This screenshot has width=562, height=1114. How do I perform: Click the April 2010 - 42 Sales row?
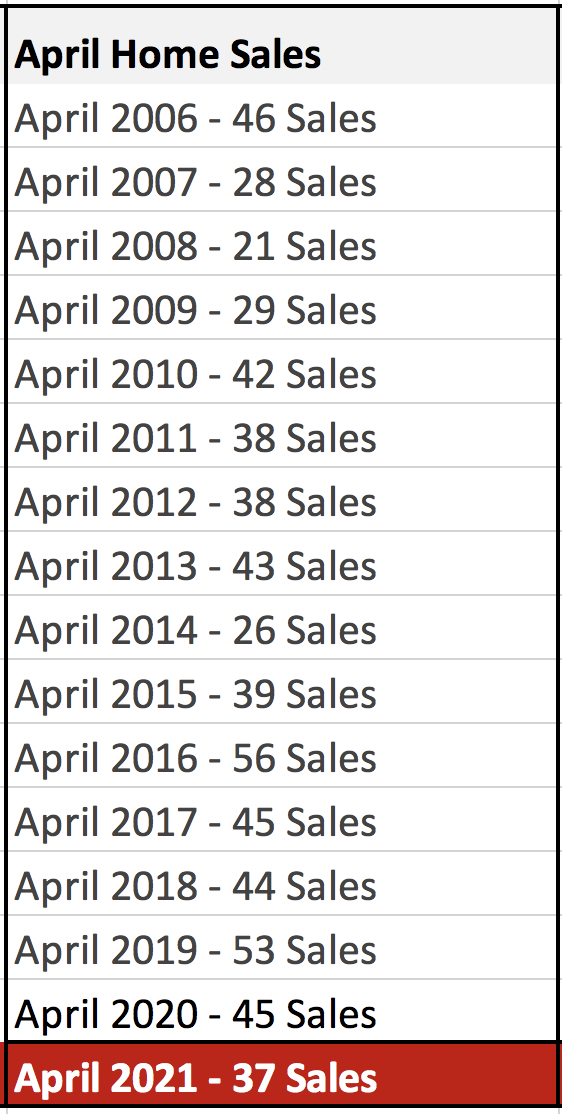tap(281, 372)
